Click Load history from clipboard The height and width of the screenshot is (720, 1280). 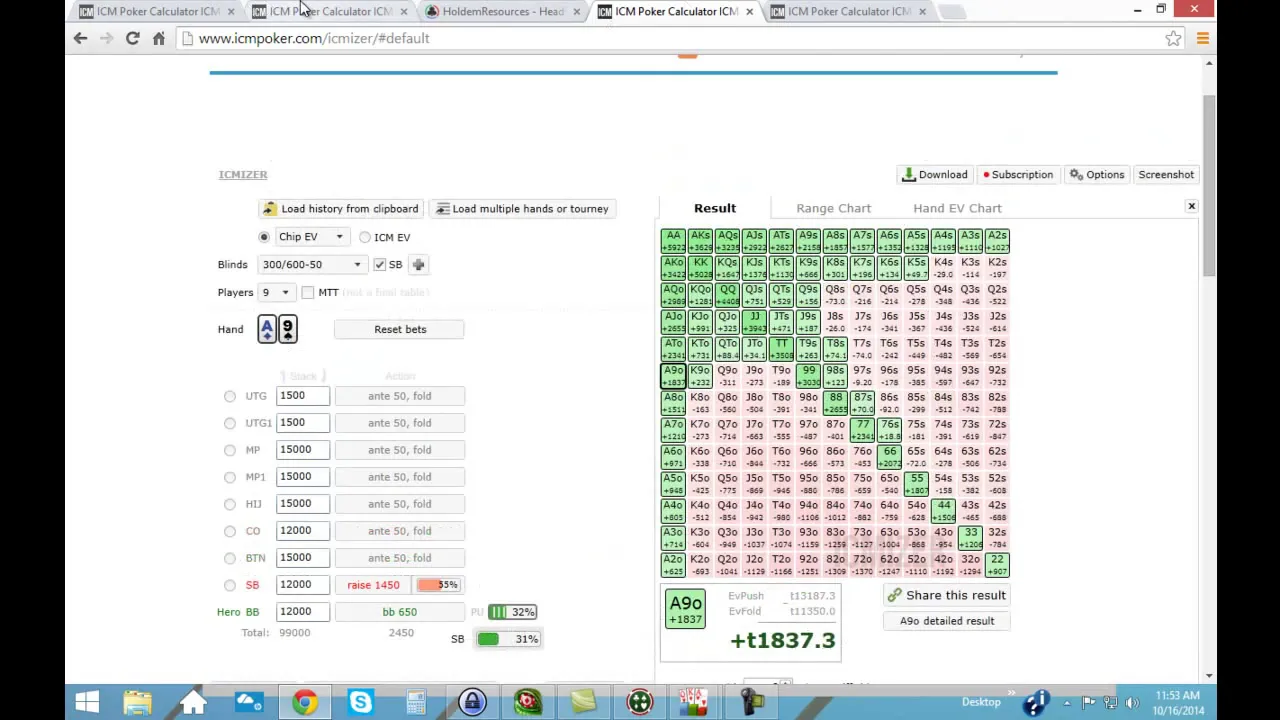tap(341, 208)
